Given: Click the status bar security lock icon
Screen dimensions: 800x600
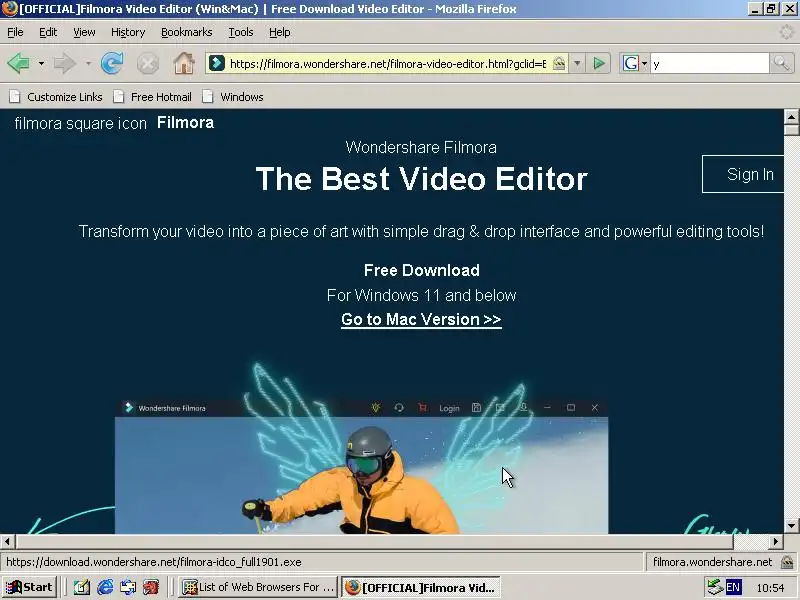Looking at the screenshot, I should (x=787, y=562).
